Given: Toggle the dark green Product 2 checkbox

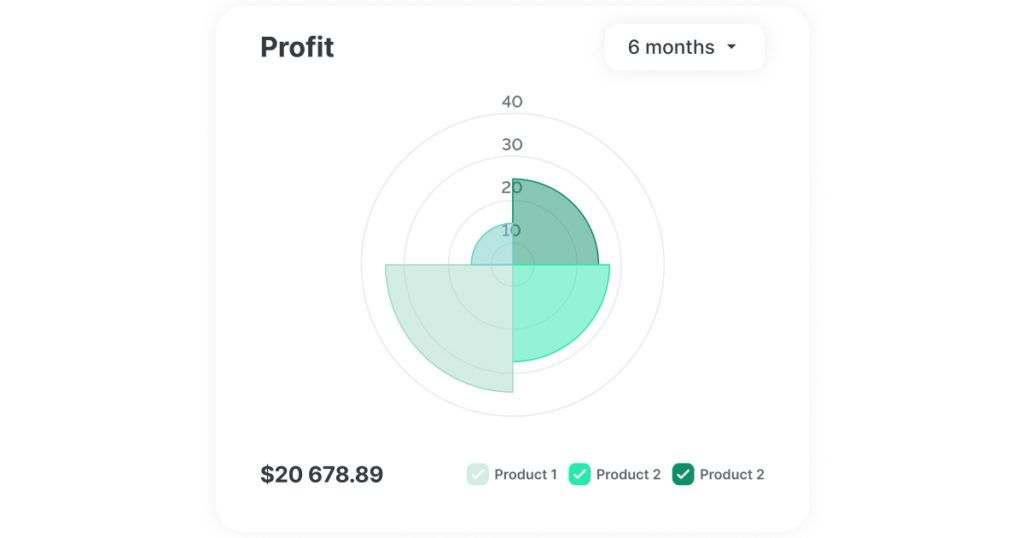Looking at the screenshot, I should coord(683,474).
